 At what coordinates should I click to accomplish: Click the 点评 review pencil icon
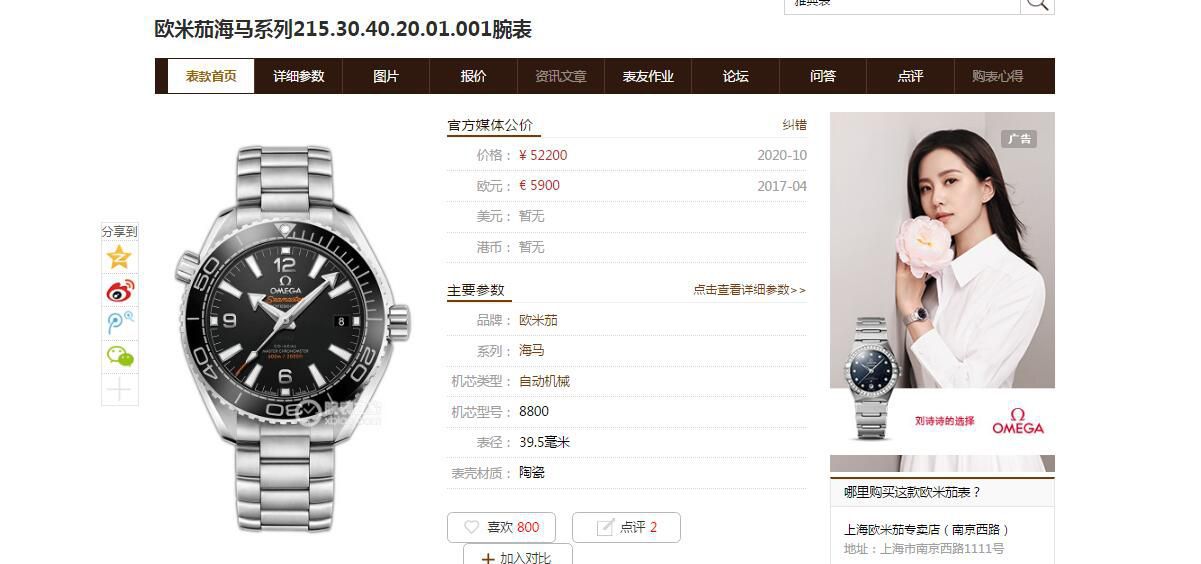pyautogui.click(x=605, y=527)
